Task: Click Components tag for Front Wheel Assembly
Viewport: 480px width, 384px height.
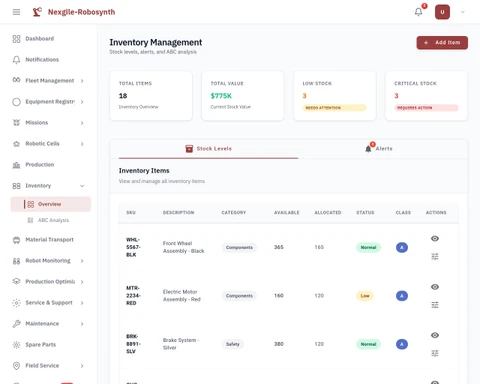Action: click(239, 247)
